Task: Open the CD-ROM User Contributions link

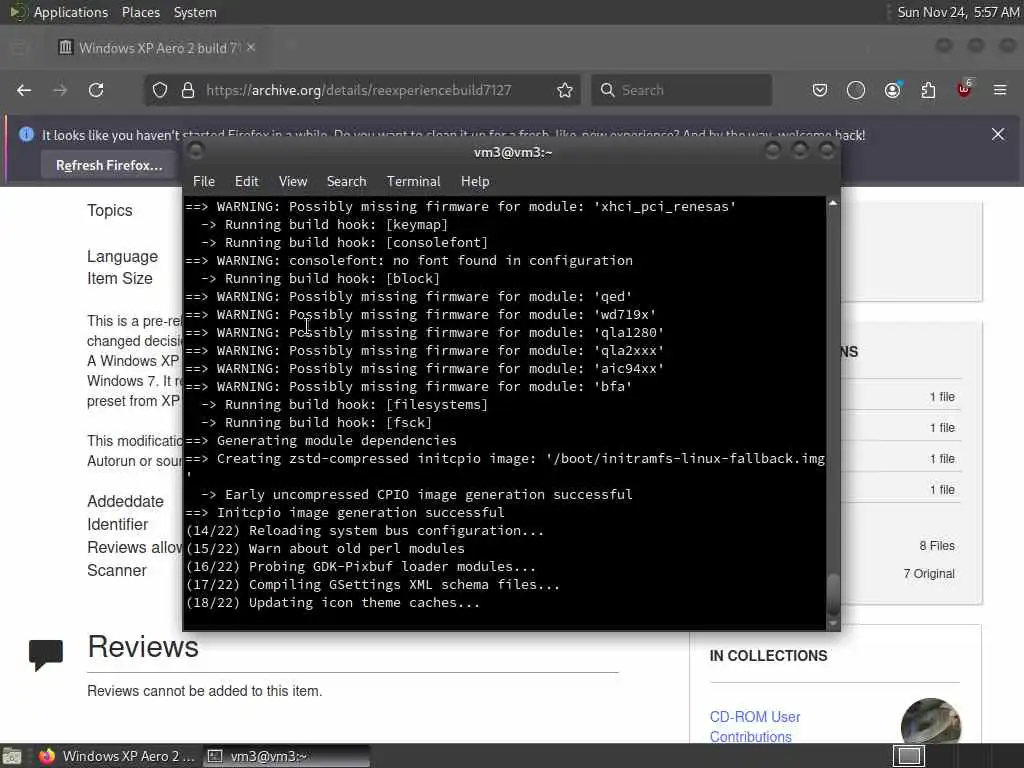Action: pos(755,726)
